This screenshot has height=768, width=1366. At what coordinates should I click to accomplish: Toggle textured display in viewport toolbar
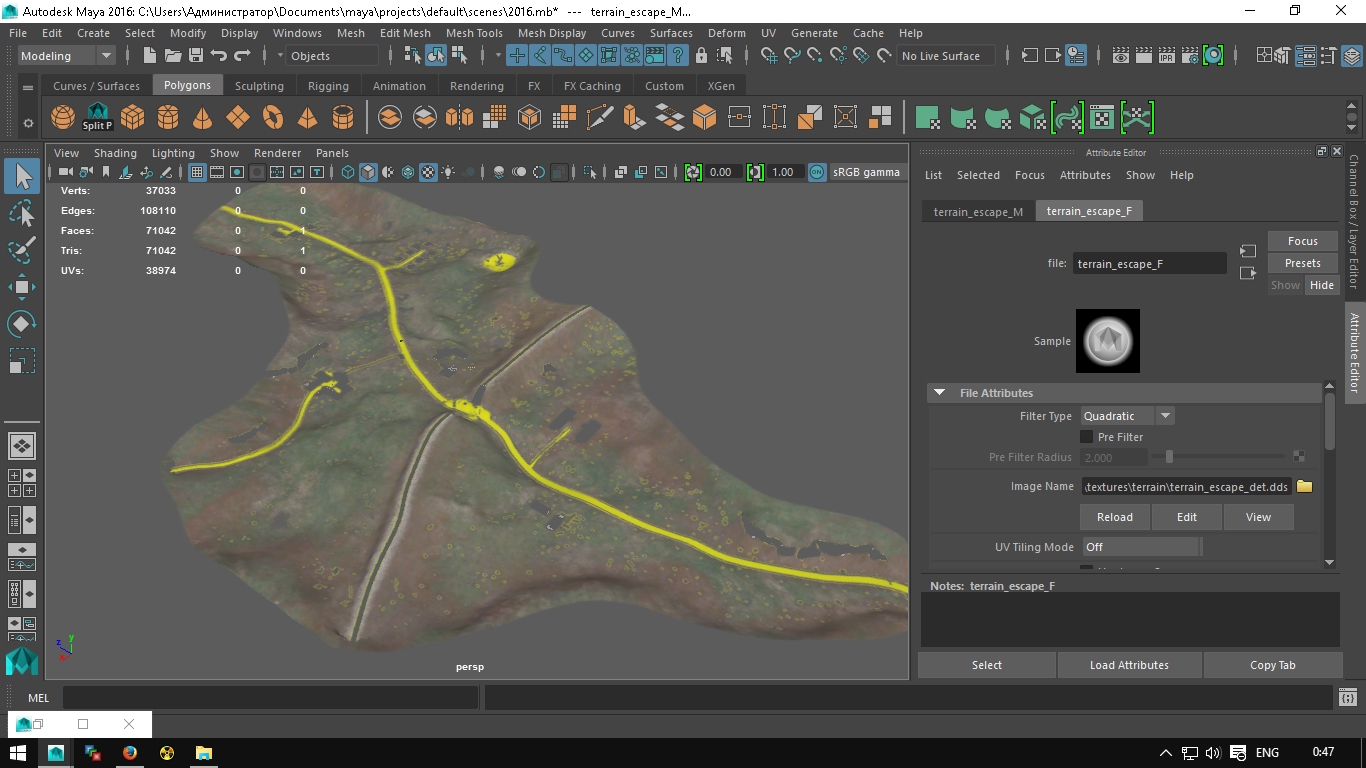tap(428, 172)
